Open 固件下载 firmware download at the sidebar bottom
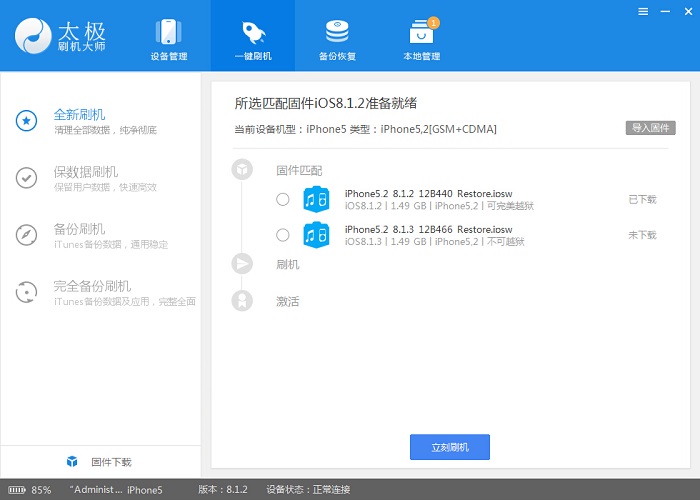 pos(100,462)
